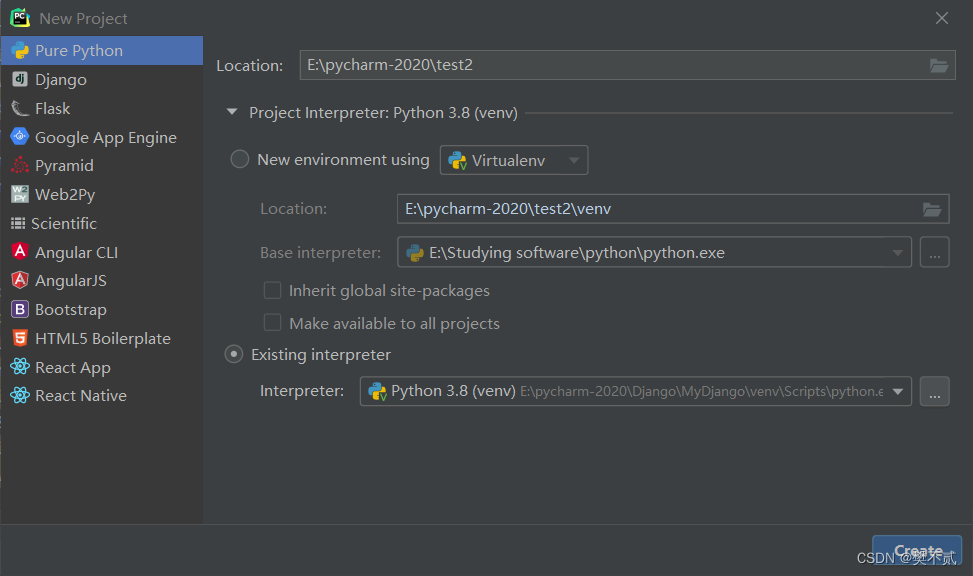Click the Pyramid framework icon
Image resolution: width=973 pixels, height=576 pixels.
point(20,165)
